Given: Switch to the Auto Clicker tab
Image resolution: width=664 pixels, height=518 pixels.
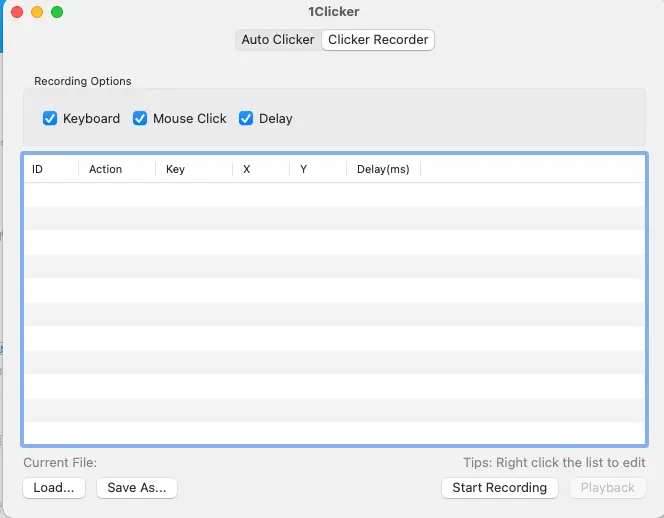Looking at the screenshot, I should pyautogui.click(x=278, y=40).
